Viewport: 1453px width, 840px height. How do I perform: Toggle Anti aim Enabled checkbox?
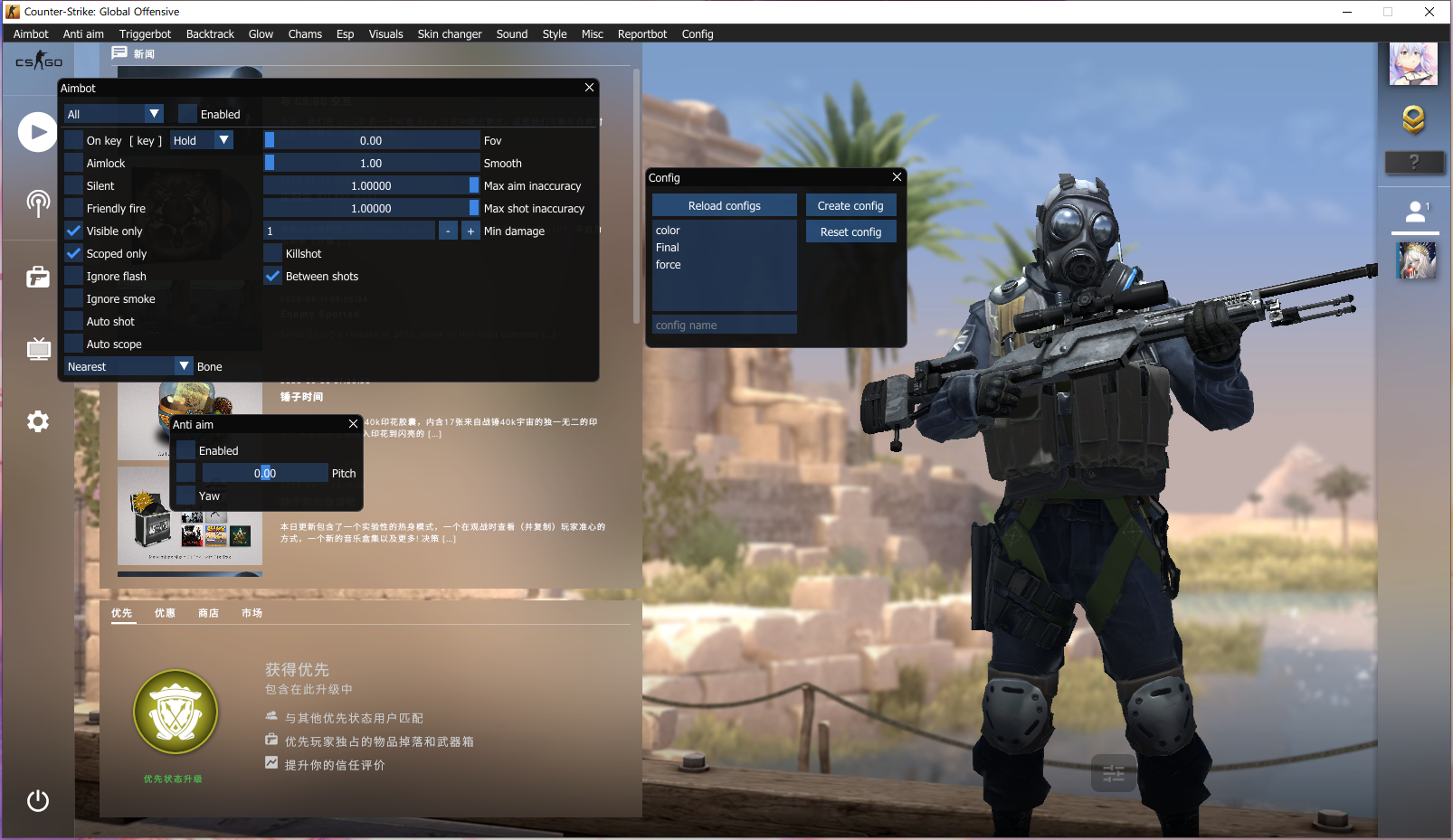pyautogui.click(x=185, y=450)
